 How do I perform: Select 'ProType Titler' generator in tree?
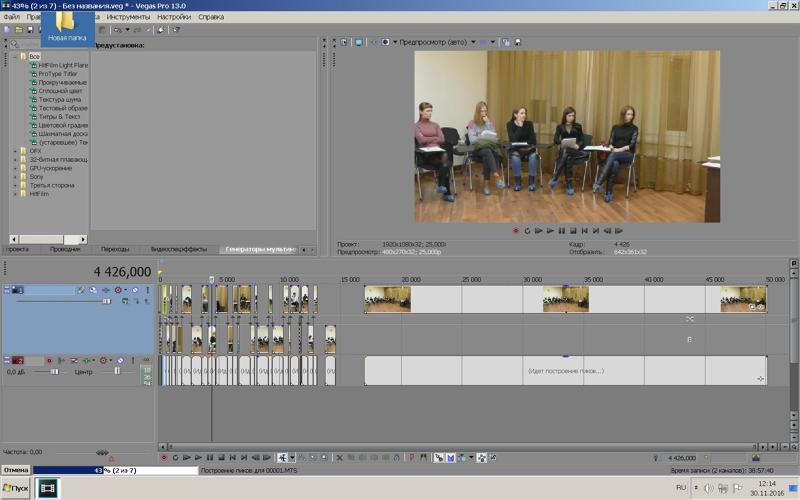pyautogui.click(x=58, y=73)
